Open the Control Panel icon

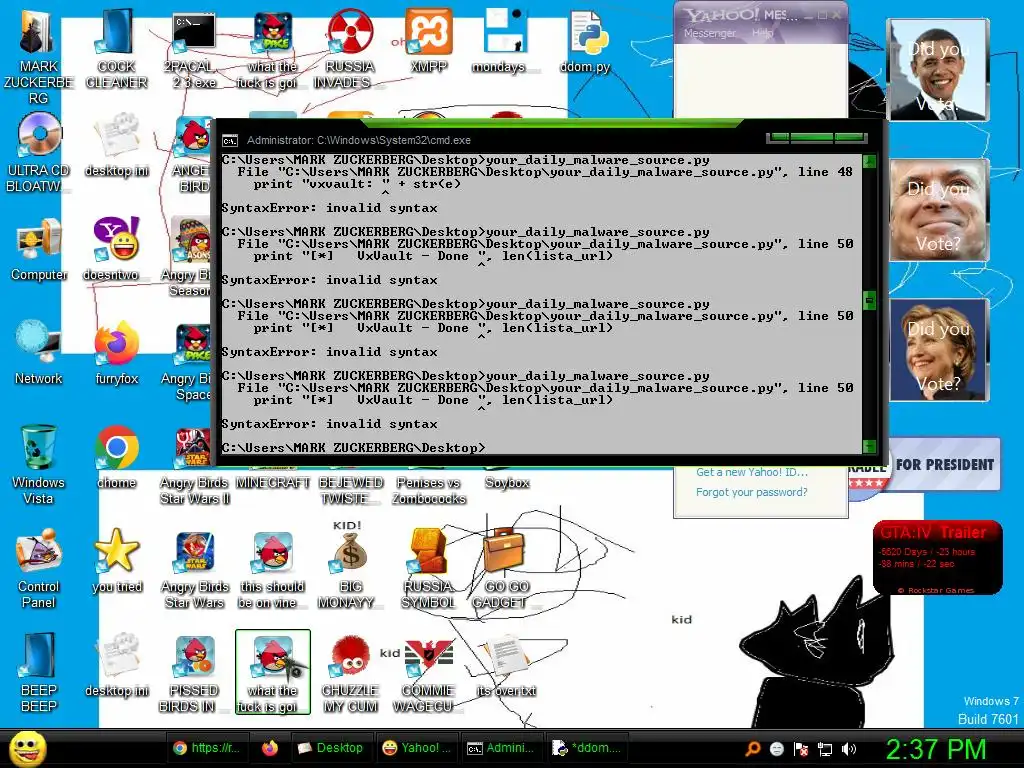click(38, 551)
